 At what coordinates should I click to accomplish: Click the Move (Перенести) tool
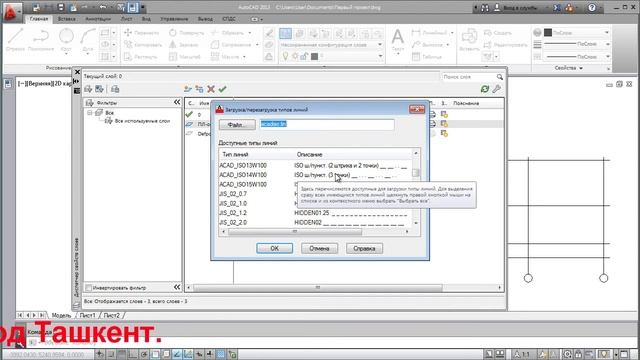click(x=142, y=33)
